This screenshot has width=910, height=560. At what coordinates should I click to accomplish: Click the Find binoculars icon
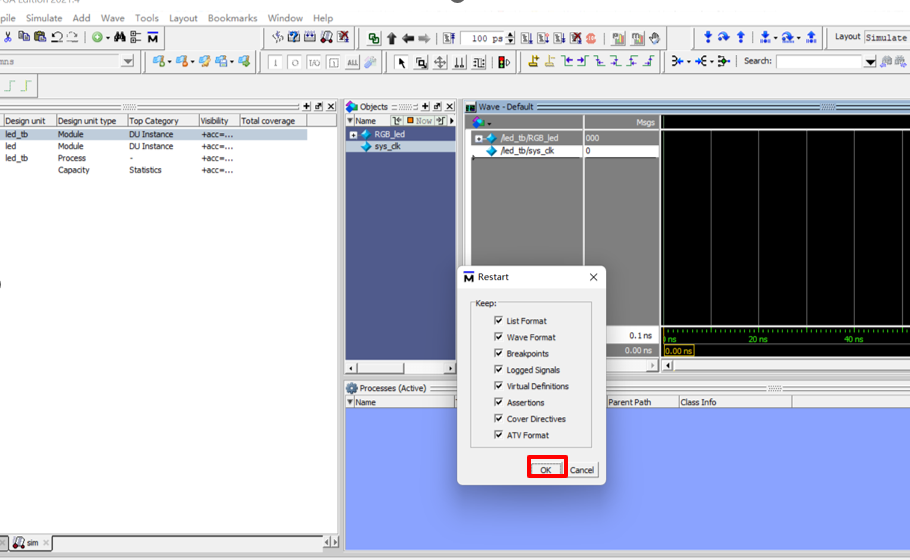tap(120, 37)
